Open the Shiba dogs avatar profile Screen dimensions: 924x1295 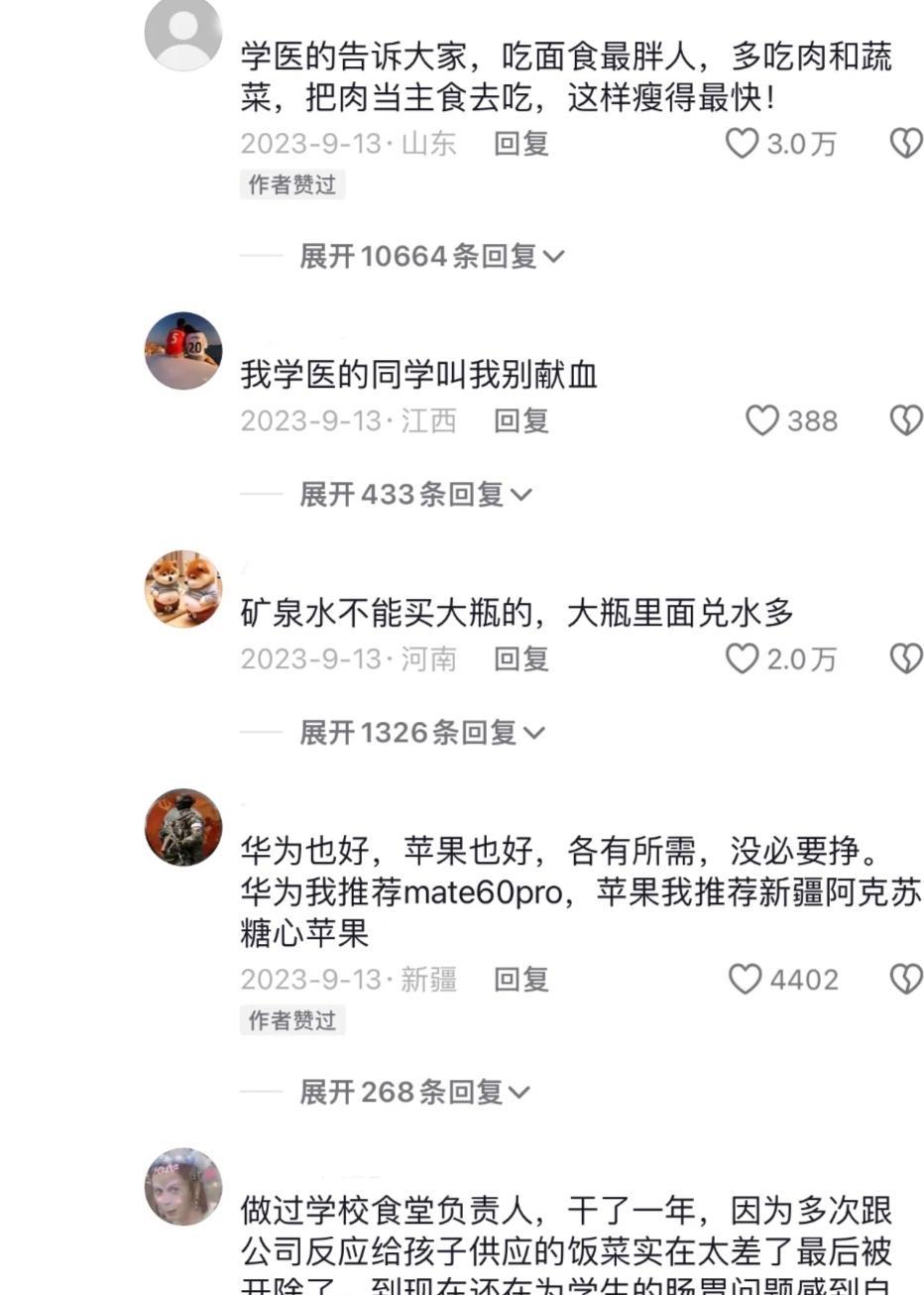click(x=183, y=589)
